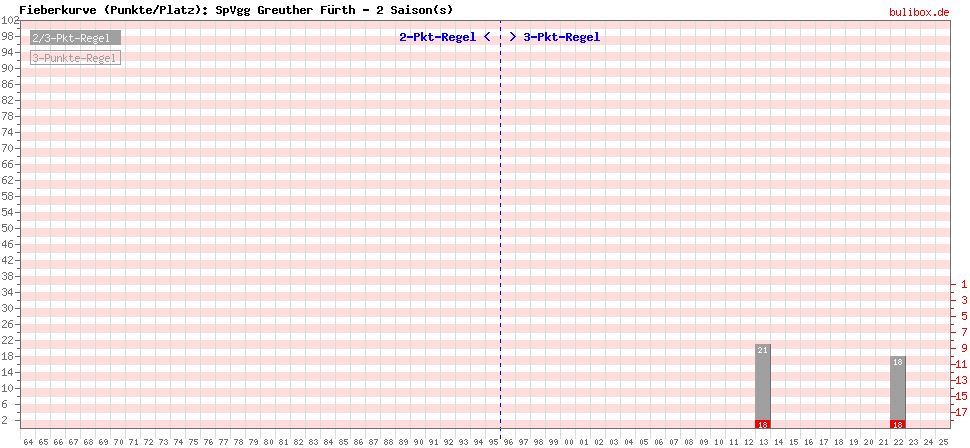Click the red rank 18 marker at season 13
Viewport: 970px width, 448px height.
tap(763, 424)
